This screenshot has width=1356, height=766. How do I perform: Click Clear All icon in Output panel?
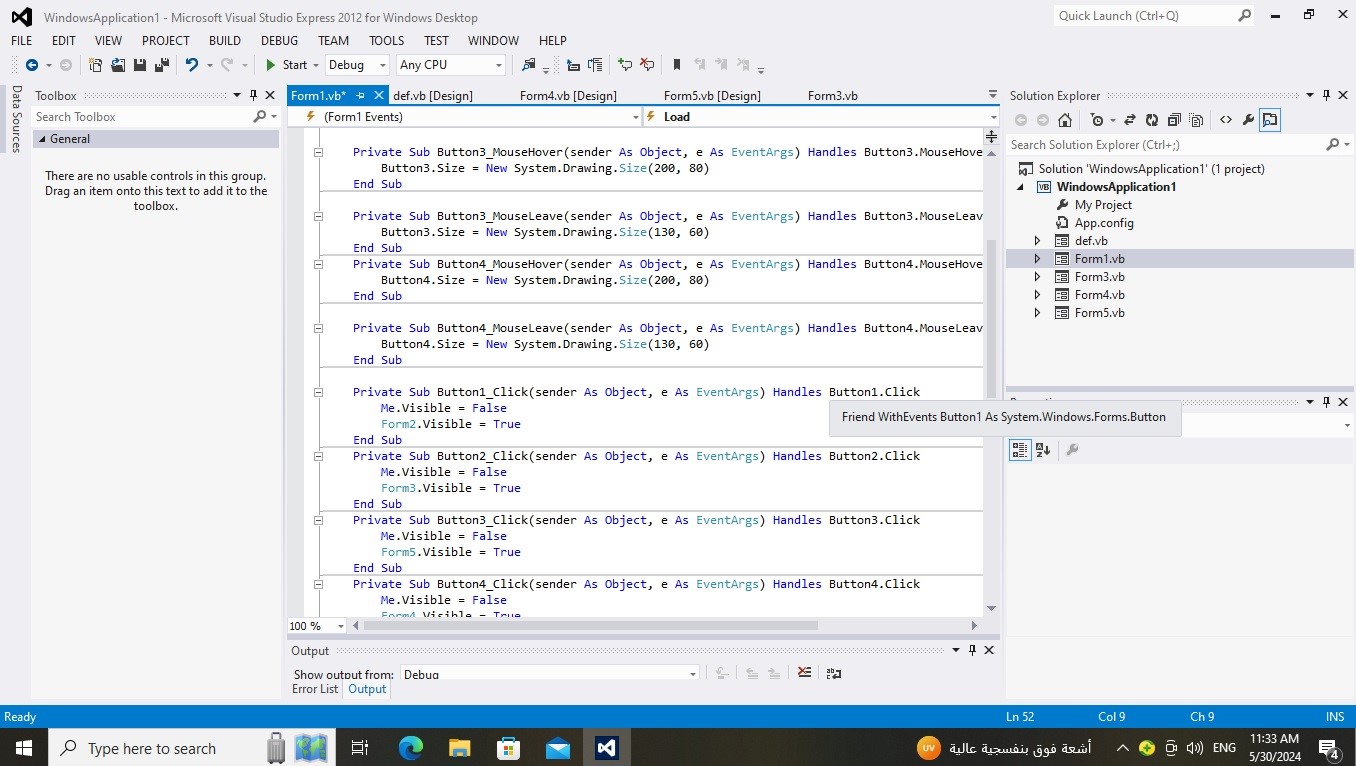(804, 673)
